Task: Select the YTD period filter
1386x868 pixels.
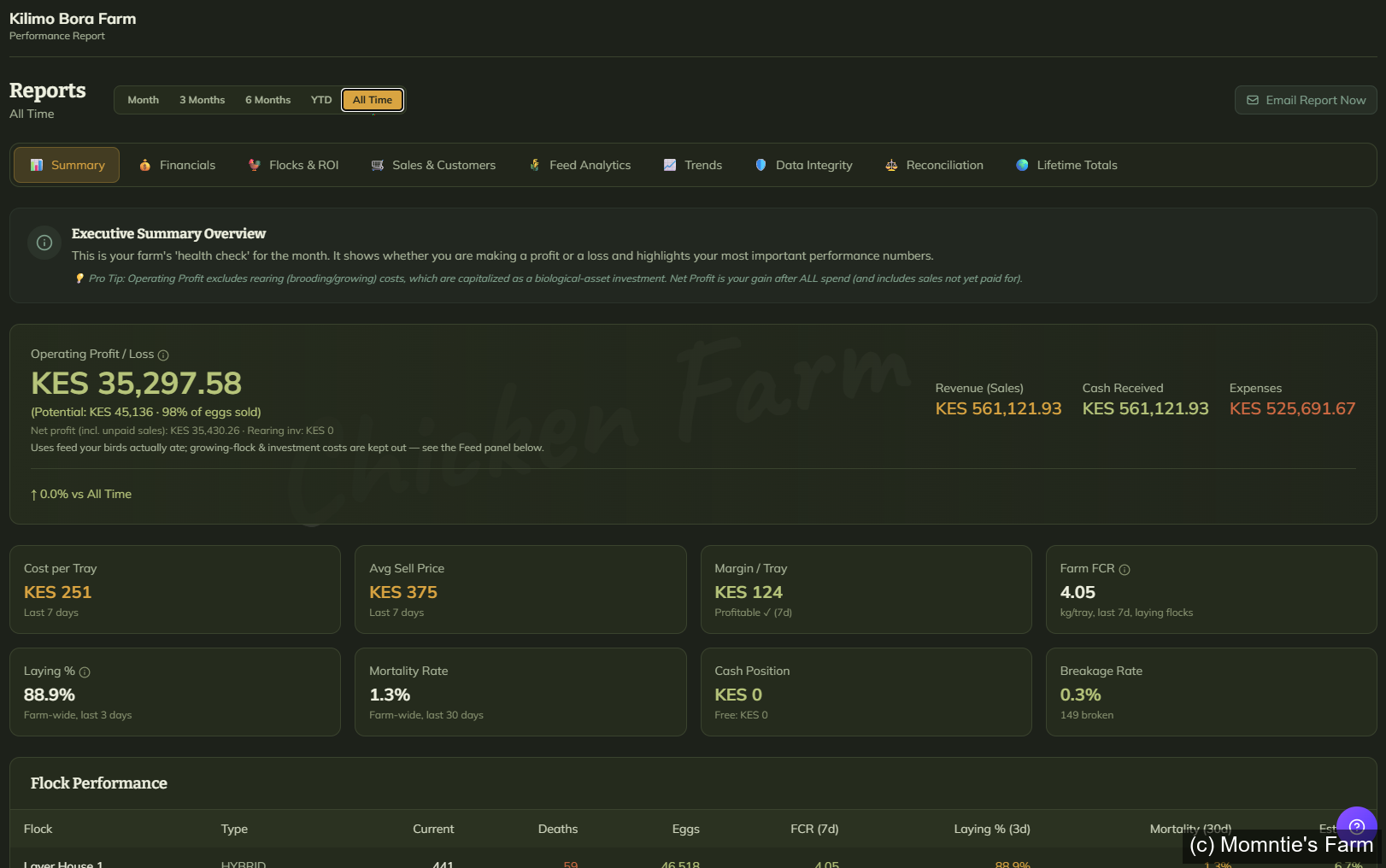Action: (321, 100)
